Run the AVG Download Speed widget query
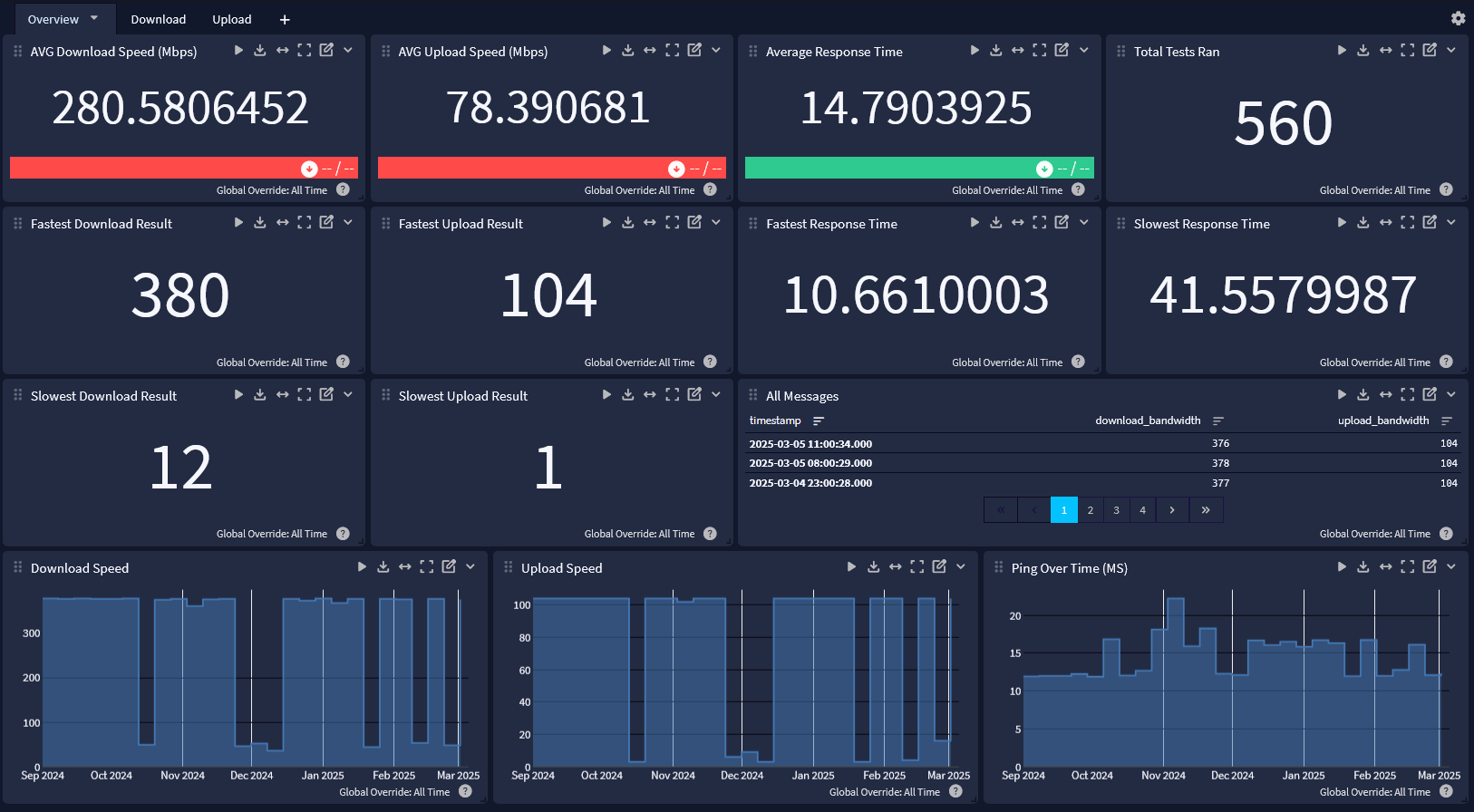The width and height of the screenshot is (1474, 812). pyautogui.click(x=238, y=51)
